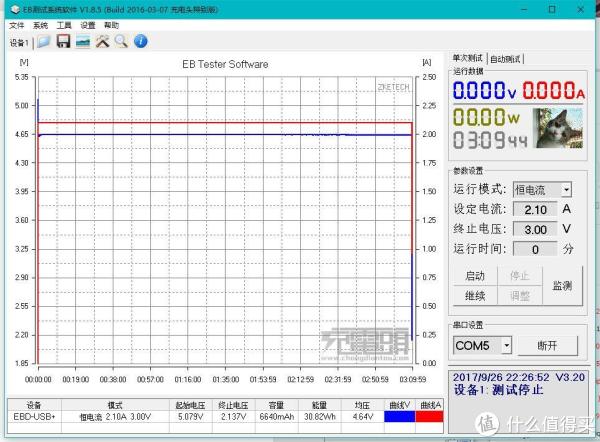Click the 继续 continue button
This screenshot has height=442, width=600.
coord(475,296)
